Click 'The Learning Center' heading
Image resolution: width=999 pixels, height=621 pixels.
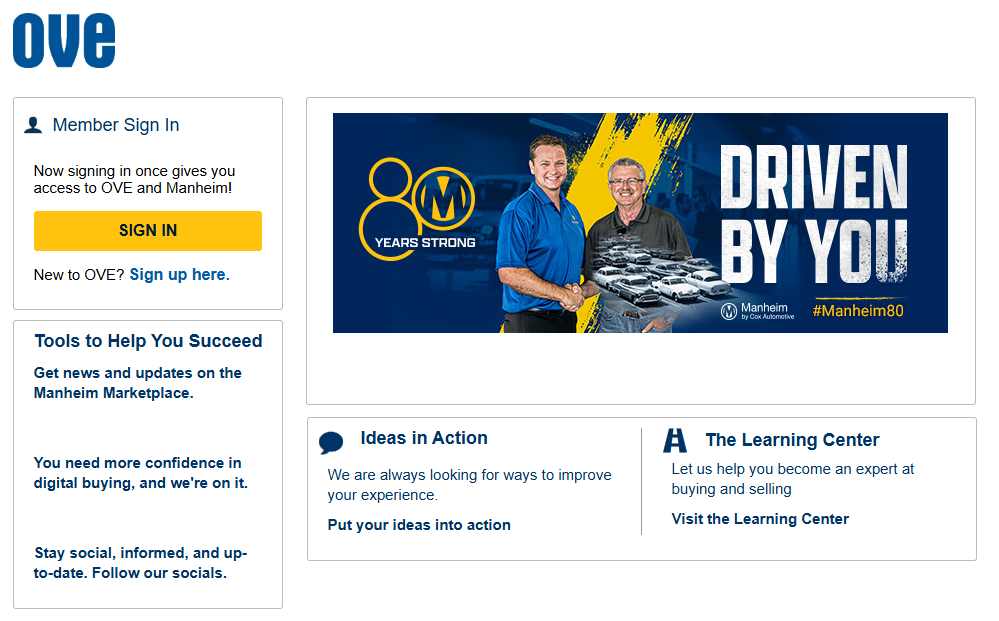(792, 440)
